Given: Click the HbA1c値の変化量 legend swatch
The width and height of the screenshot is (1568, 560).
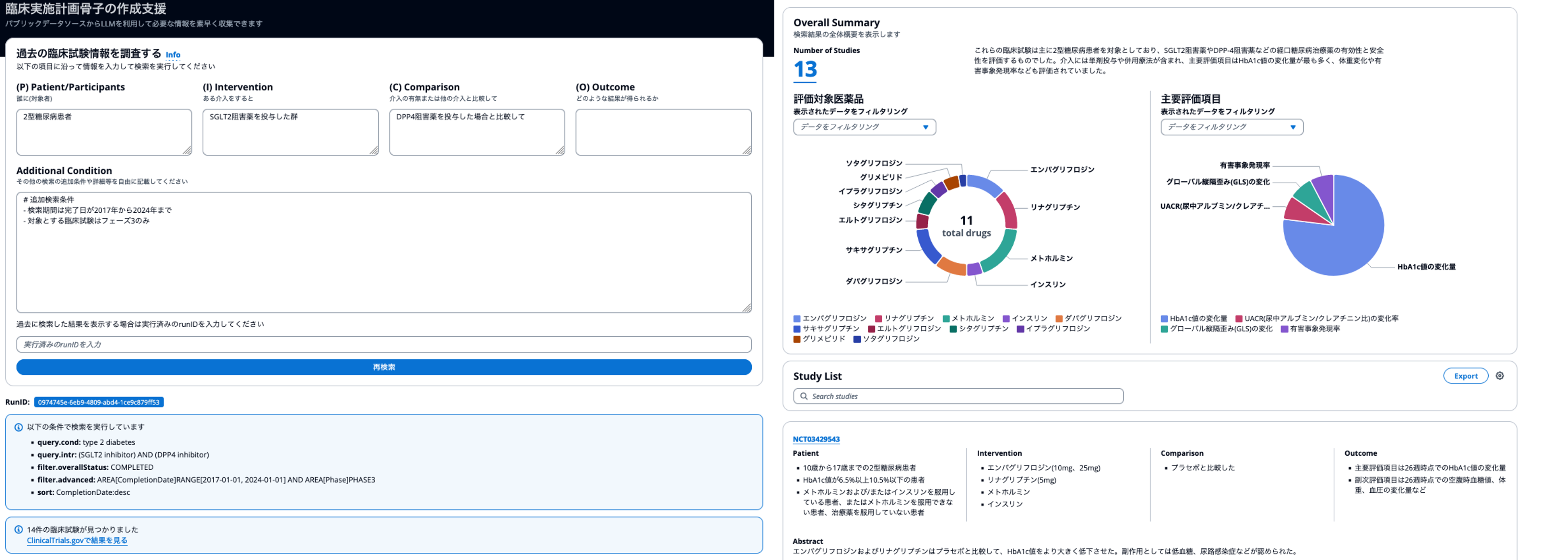Looking at the screenshot, I should coord(1164,319).
